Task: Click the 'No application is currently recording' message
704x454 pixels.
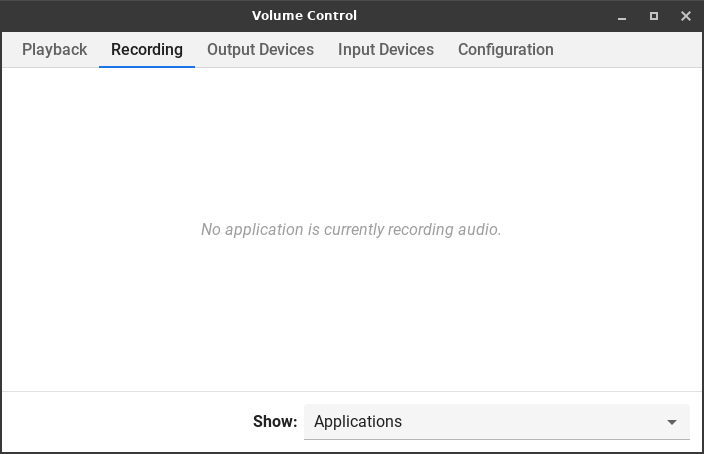Action: click(351, 230)
